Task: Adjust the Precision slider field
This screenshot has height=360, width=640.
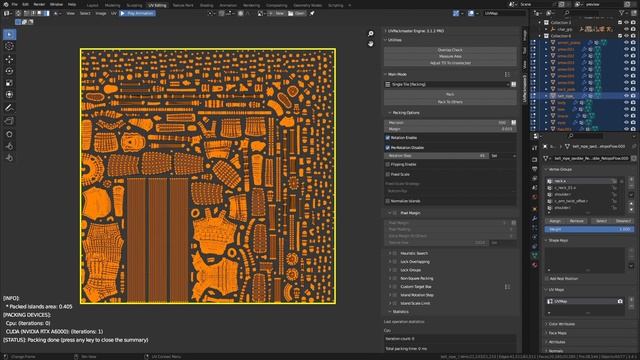Action: [447, 122]
